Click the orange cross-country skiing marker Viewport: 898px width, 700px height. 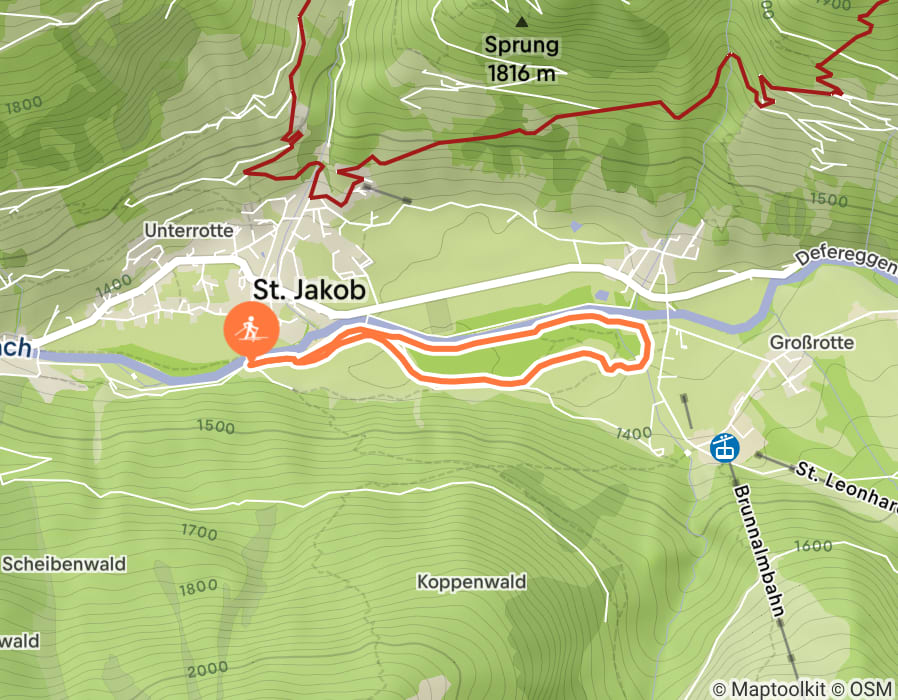251,331
